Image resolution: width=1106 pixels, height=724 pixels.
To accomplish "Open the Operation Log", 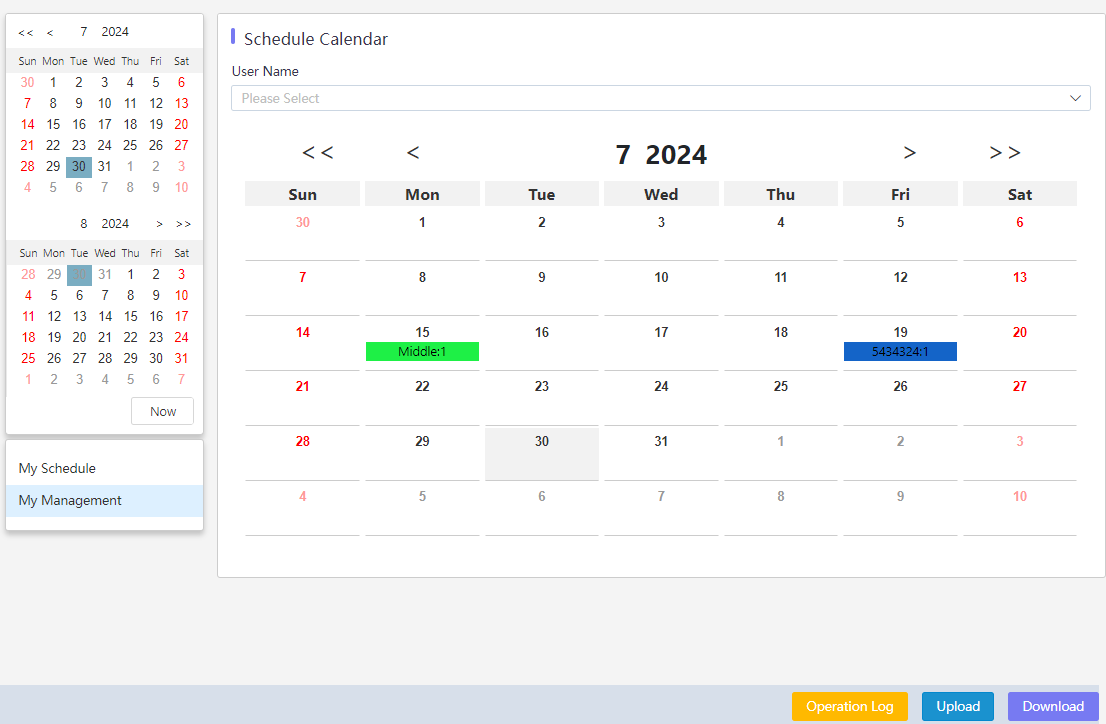I will click(x=849, y=706).
